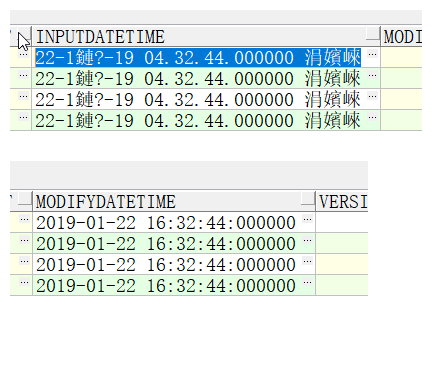Open the ellipsis button on the first MODIFYDATETIME row
This screenshot has width=432, height=369.
tap(308, 219)
